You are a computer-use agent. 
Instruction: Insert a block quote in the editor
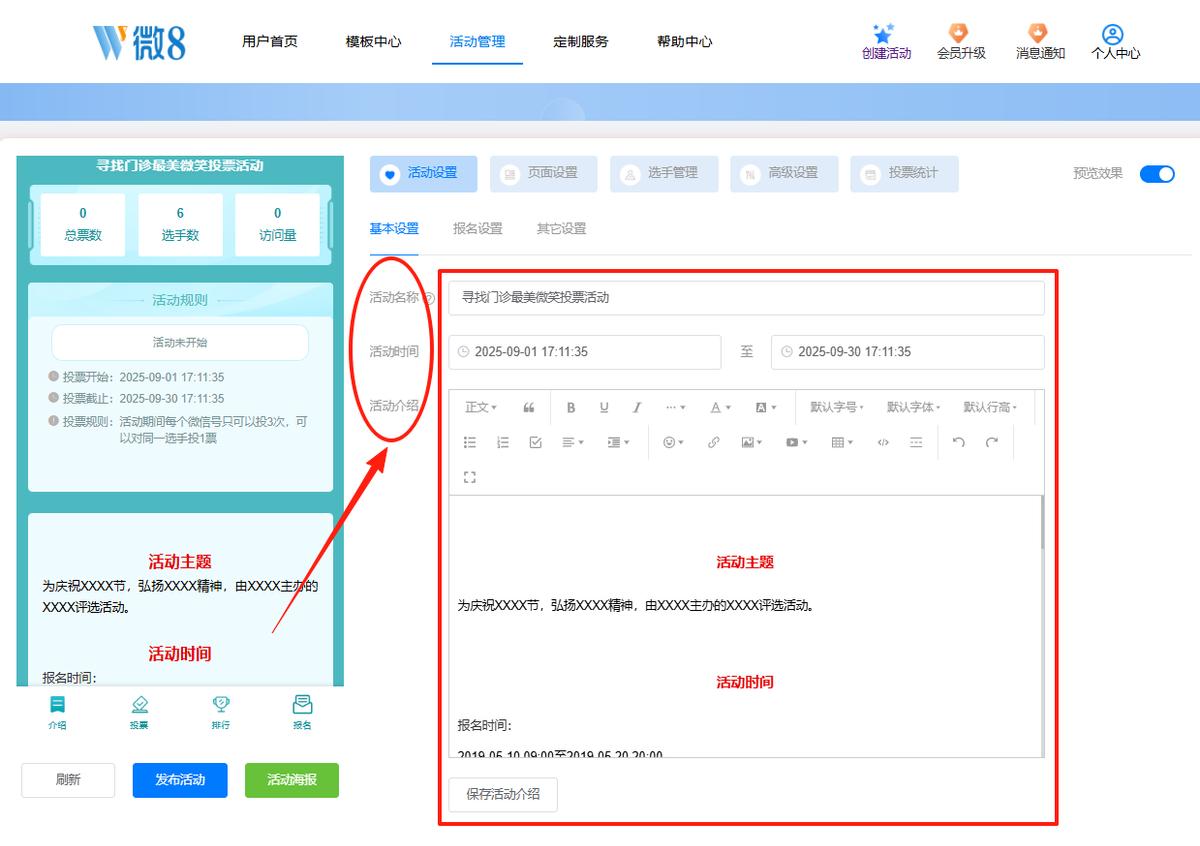(x=529, y=408)
